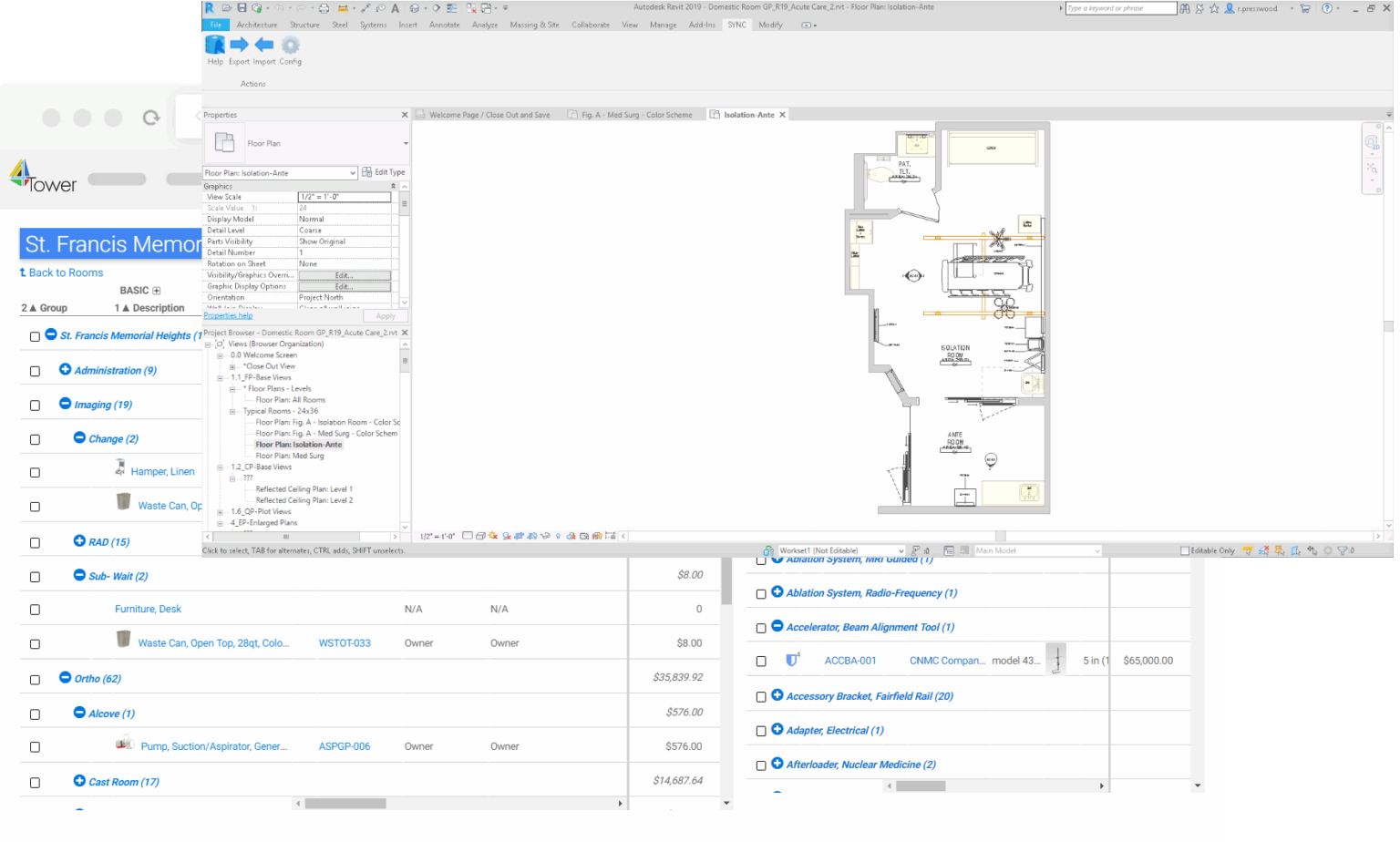Screen dimensions: 1400x842
Task: Open the Config gear icon
Action: click(x=290, y=46)
